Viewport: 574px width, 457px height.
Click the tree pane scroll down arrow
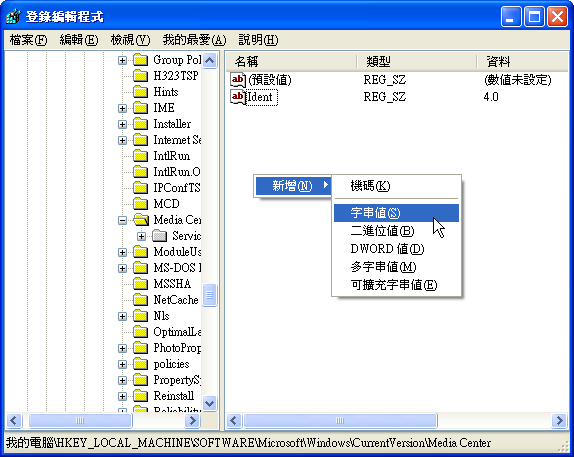point(209,404)
